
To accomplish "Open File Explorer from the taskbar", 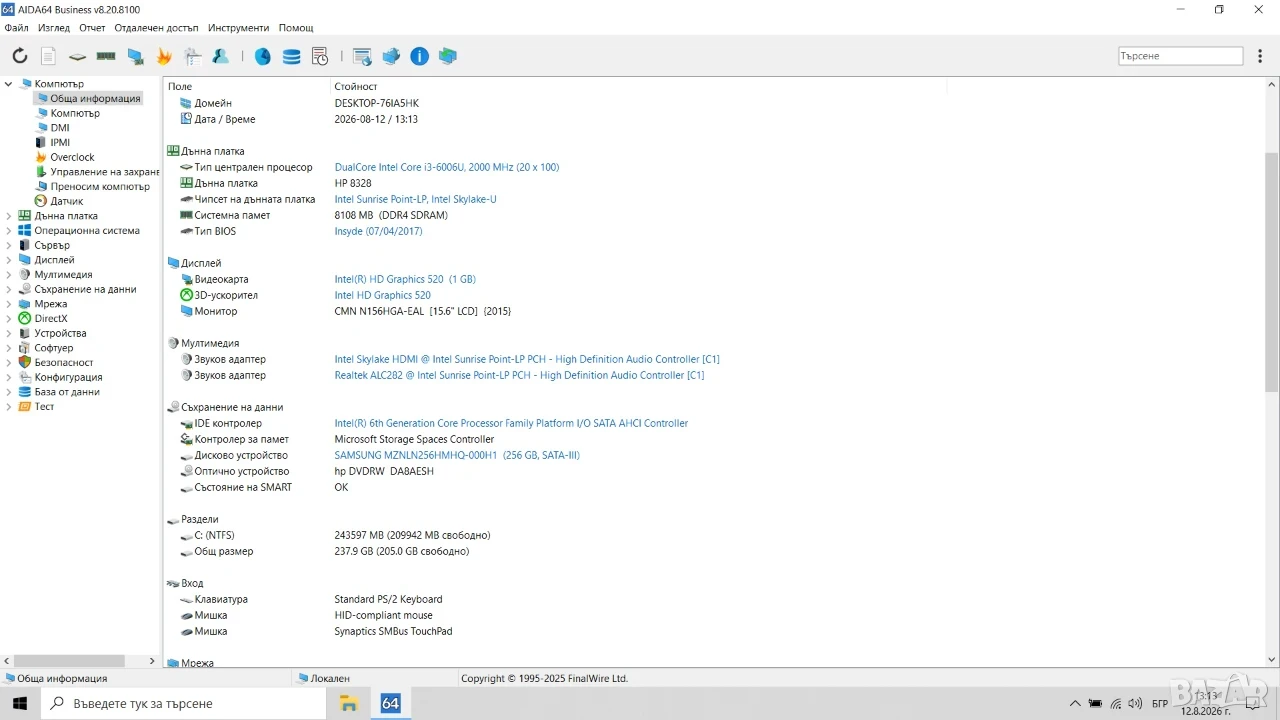I will (349, 703).
